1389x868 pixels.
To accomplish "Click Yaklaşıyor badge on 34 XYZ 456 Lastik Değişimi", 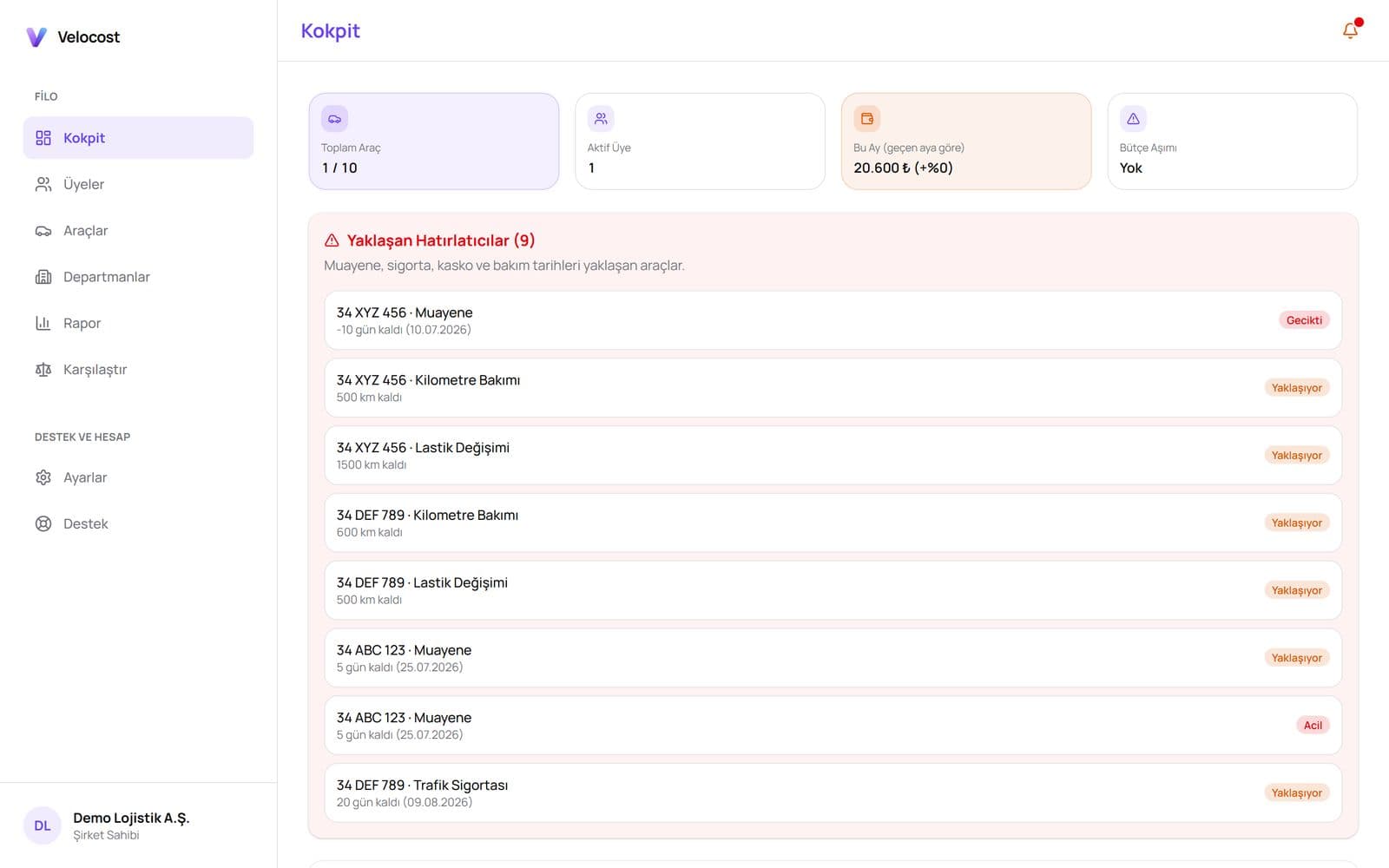I will pyautogui.click(x=1297, y=456).
